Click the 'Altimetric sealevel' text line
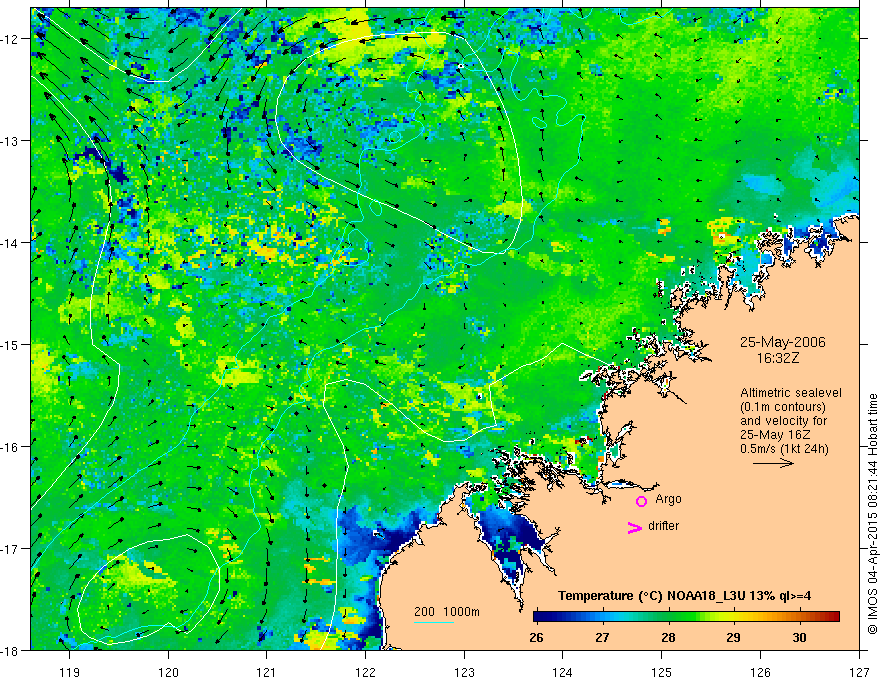 791,393
